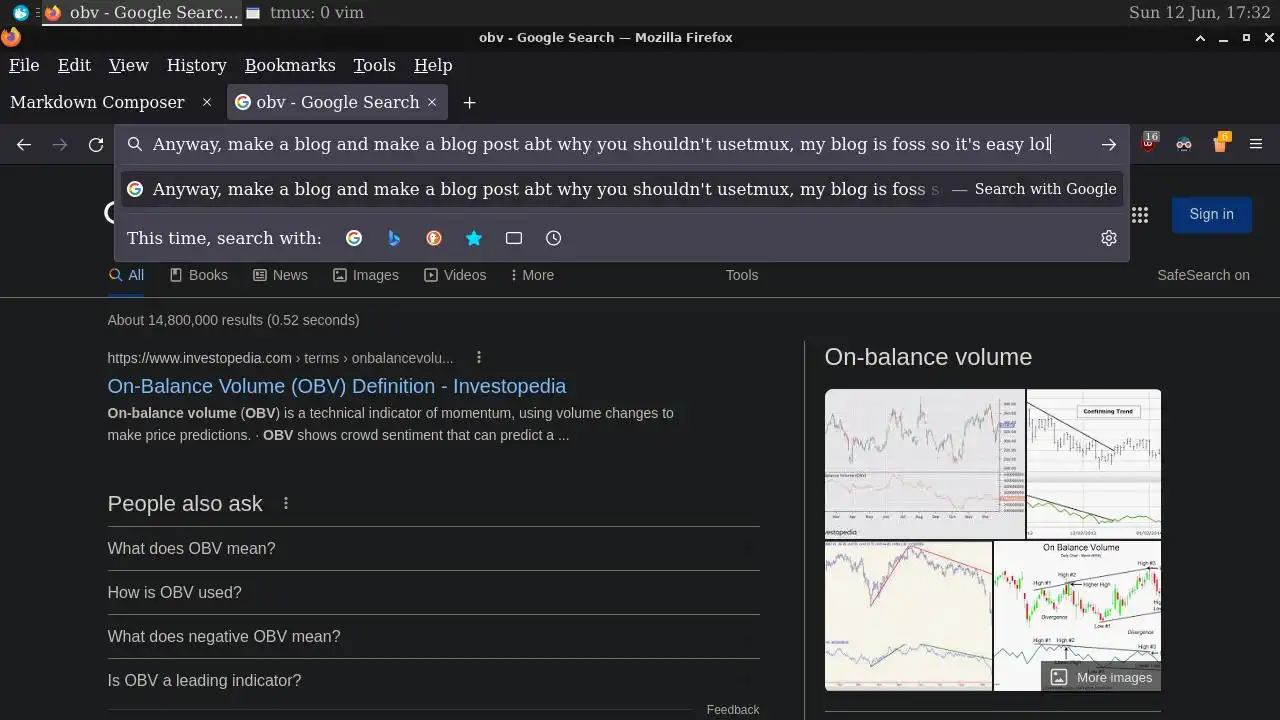Open the Firefox hamburger application menu
Viewport: 1280px width, 720px height.
(x=1256, y=145)
